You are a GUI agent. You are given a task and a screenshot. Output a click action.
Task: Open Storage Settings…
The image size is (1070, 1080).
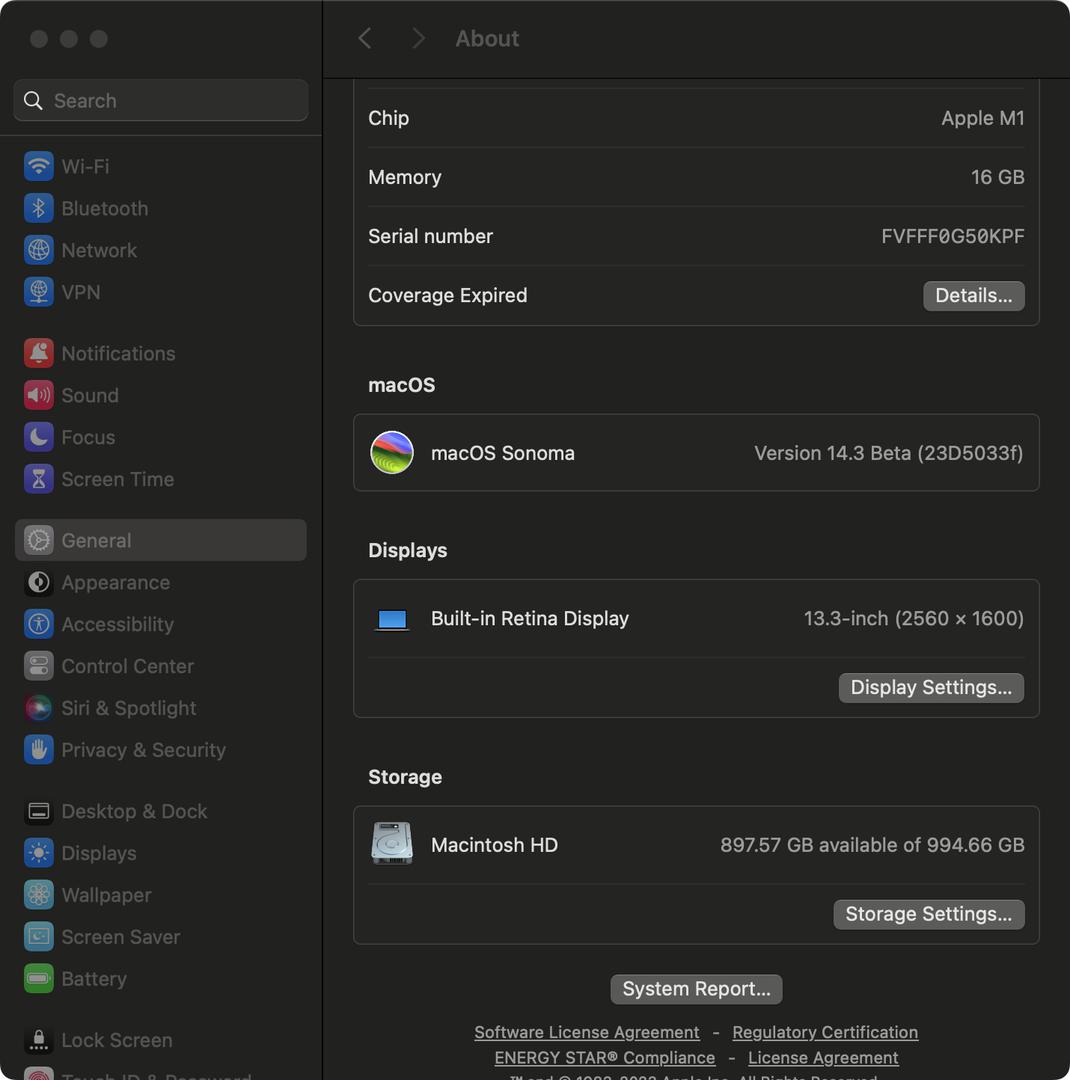click(929, 914)
